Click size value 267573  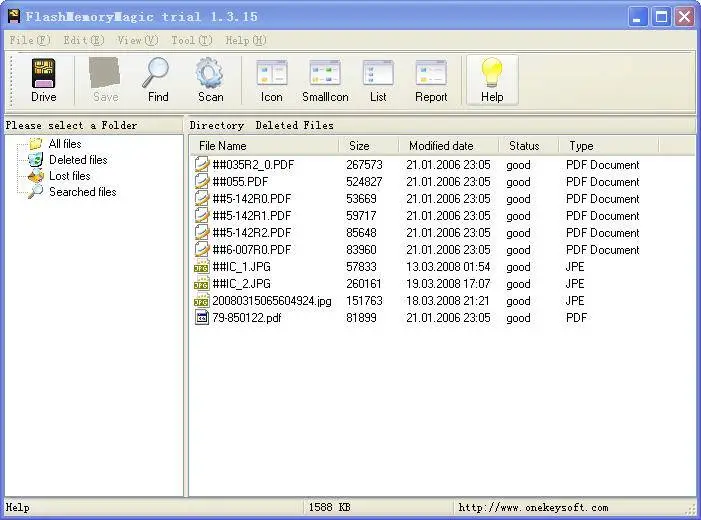[364, 165]
